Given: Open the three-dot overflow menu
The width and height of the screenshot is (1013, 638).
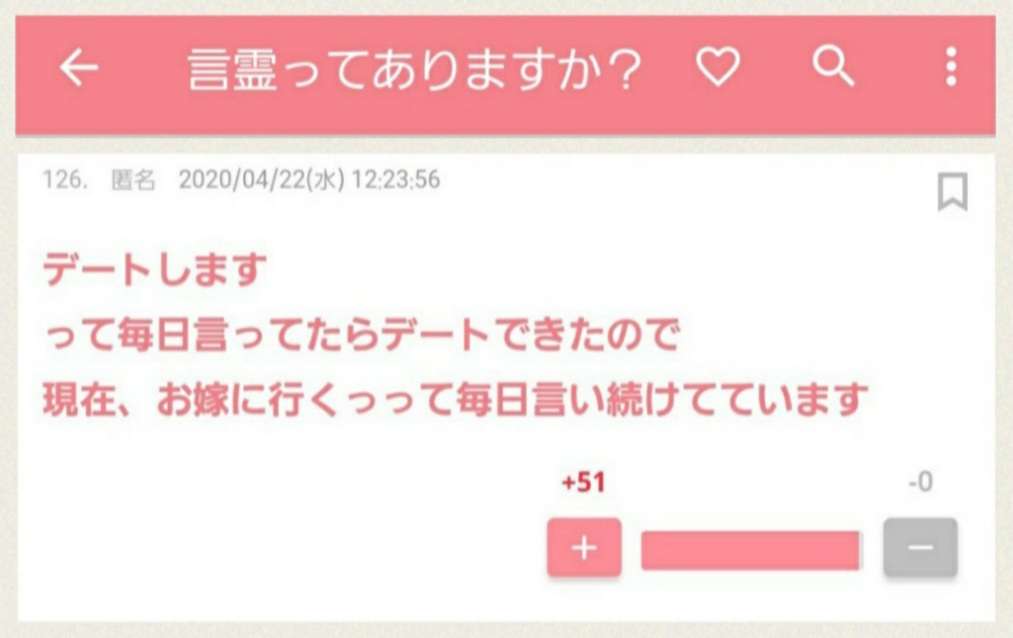Looking at the screenshot, I should [951, 67].
